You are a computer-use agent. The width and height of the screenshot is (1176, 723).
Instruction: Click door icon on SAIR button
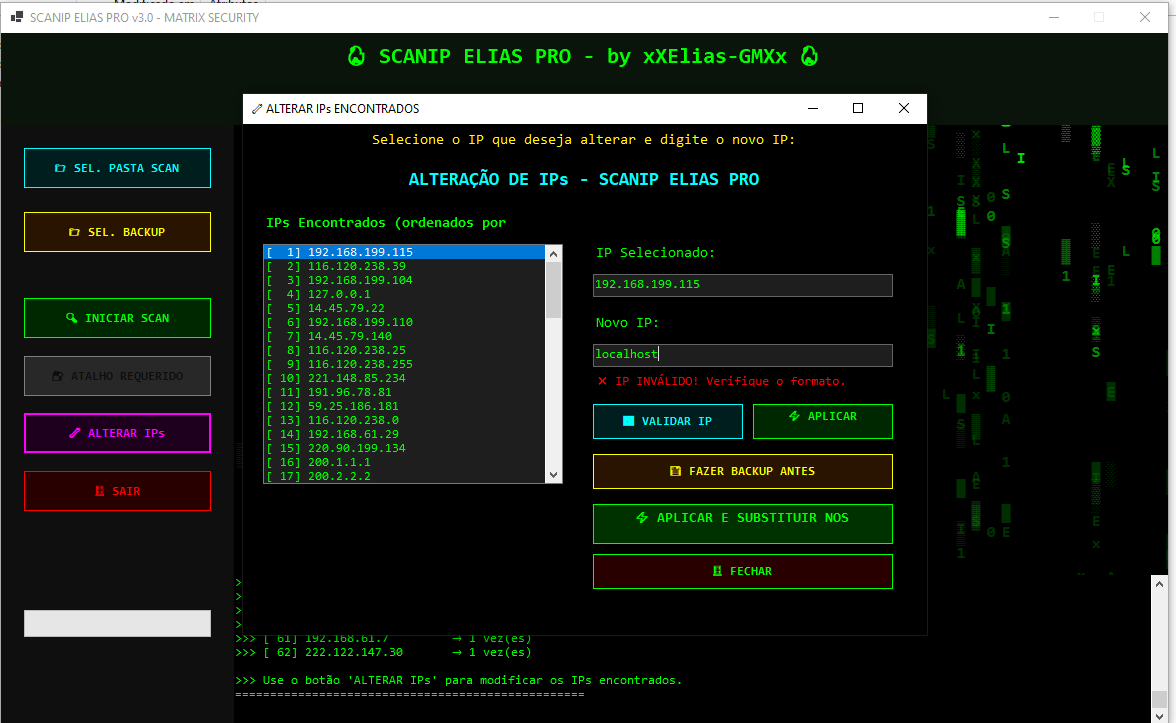point(99,490)
